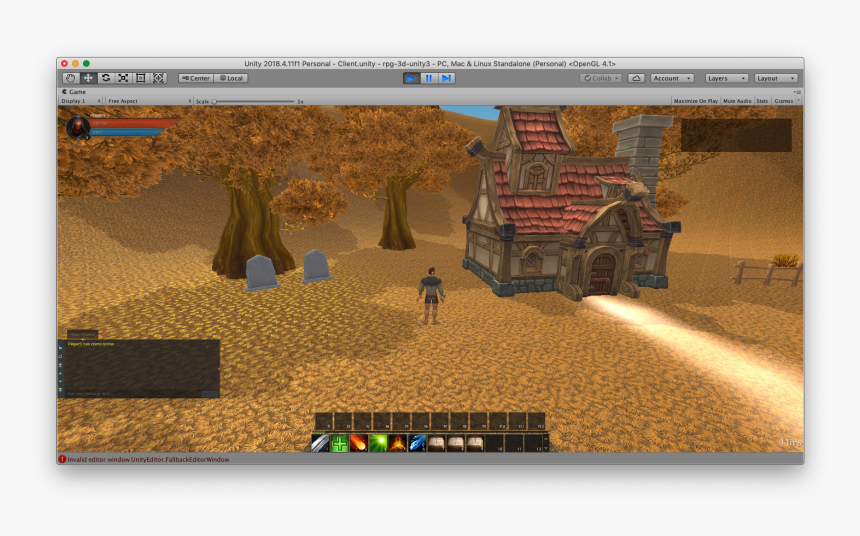Toggle Gizmos in the Game view
The width and height of the screenshot is (860, 536).
click(783, 101)
